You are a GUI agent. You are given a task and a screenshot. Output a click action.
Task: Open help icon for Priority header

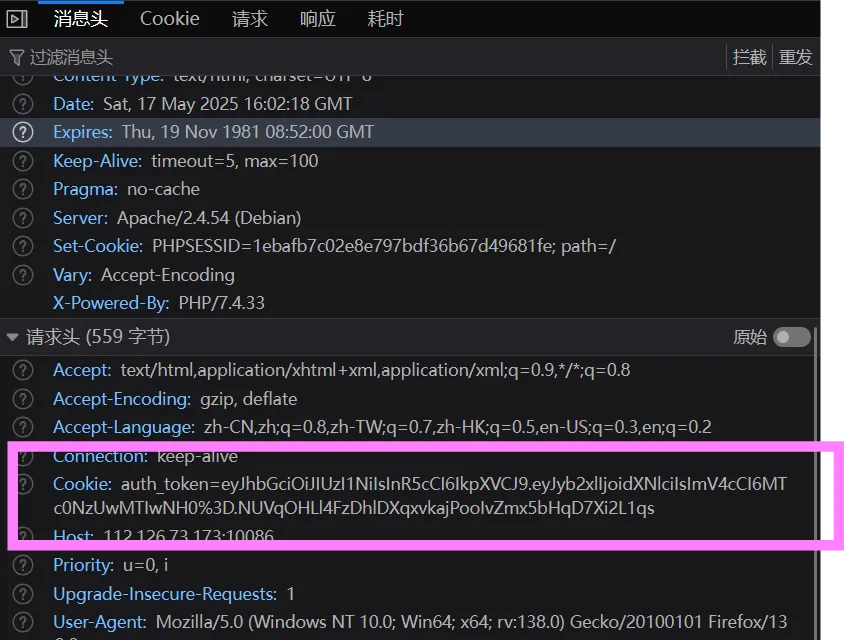point(23,565)
